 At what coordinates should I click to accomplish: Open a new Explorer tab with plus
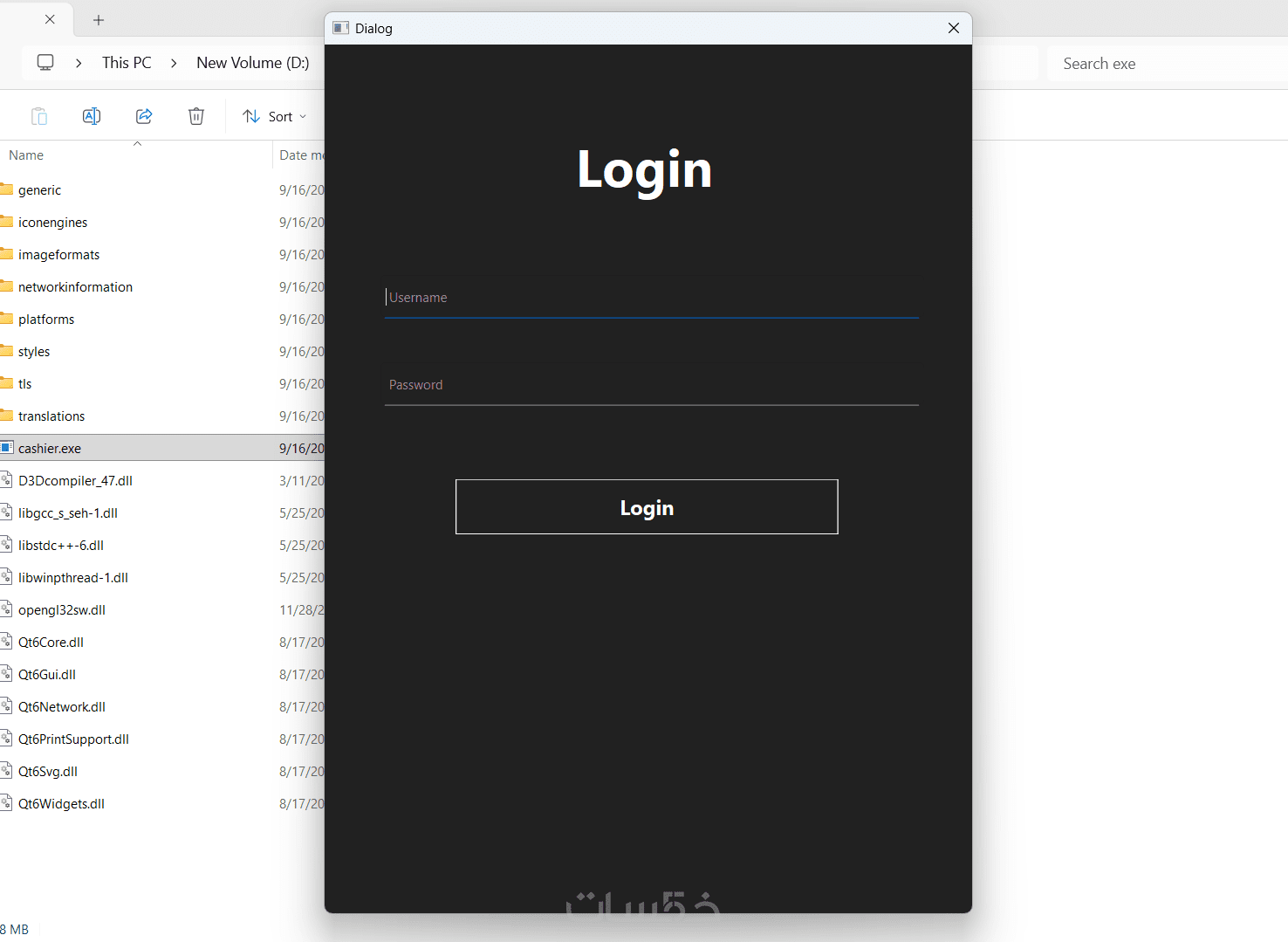coord(99,19)
